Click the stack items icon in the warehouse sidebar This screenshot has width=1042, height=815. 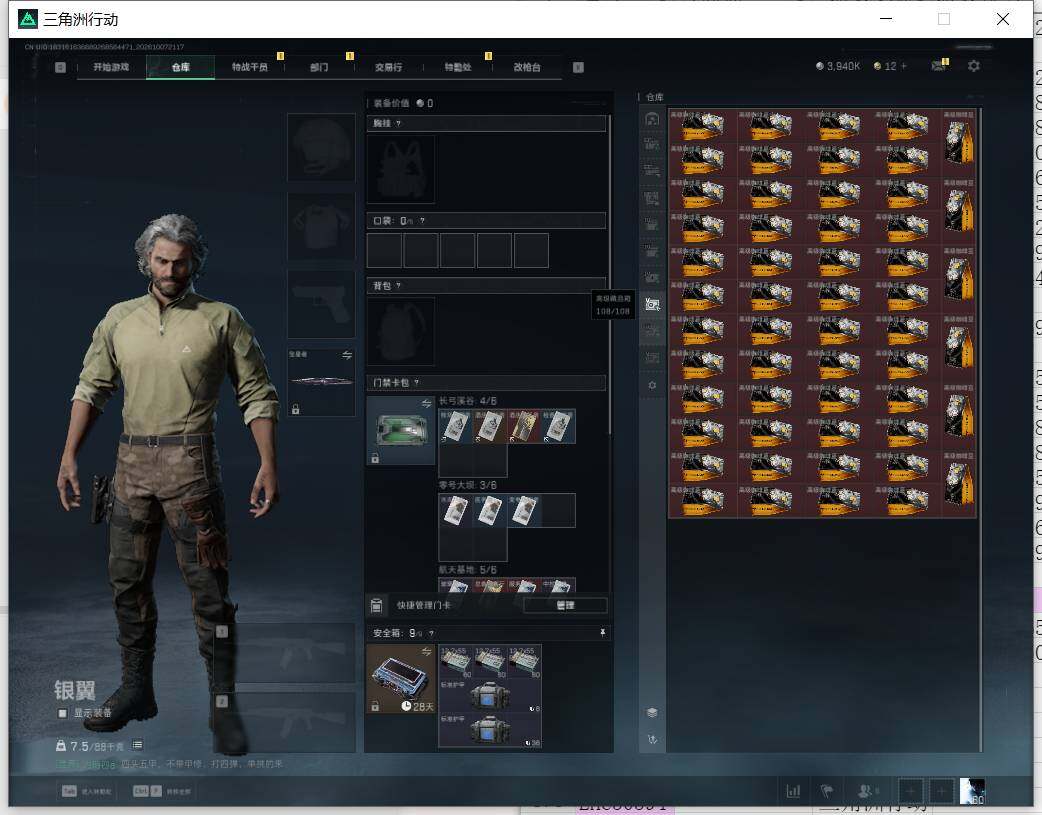pos(652,713)
